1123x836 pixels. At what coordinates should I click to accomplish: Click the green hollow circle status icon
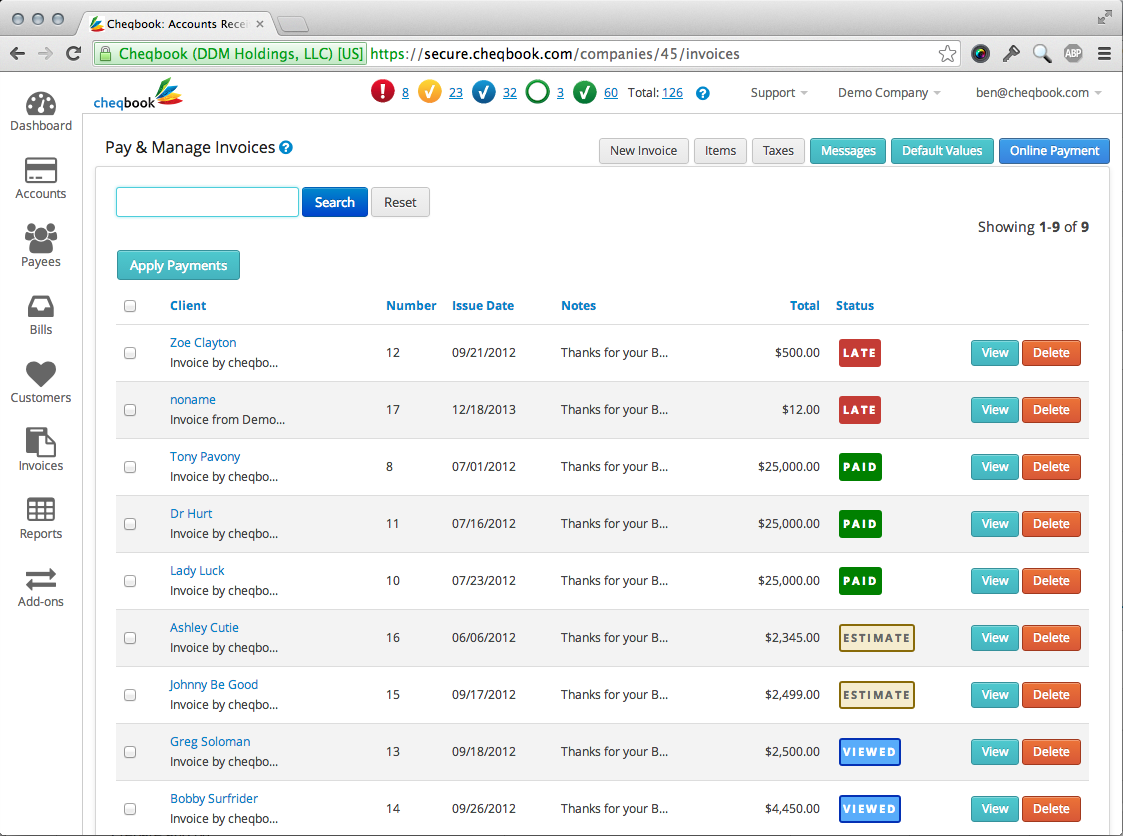click(x=537, y=92)
